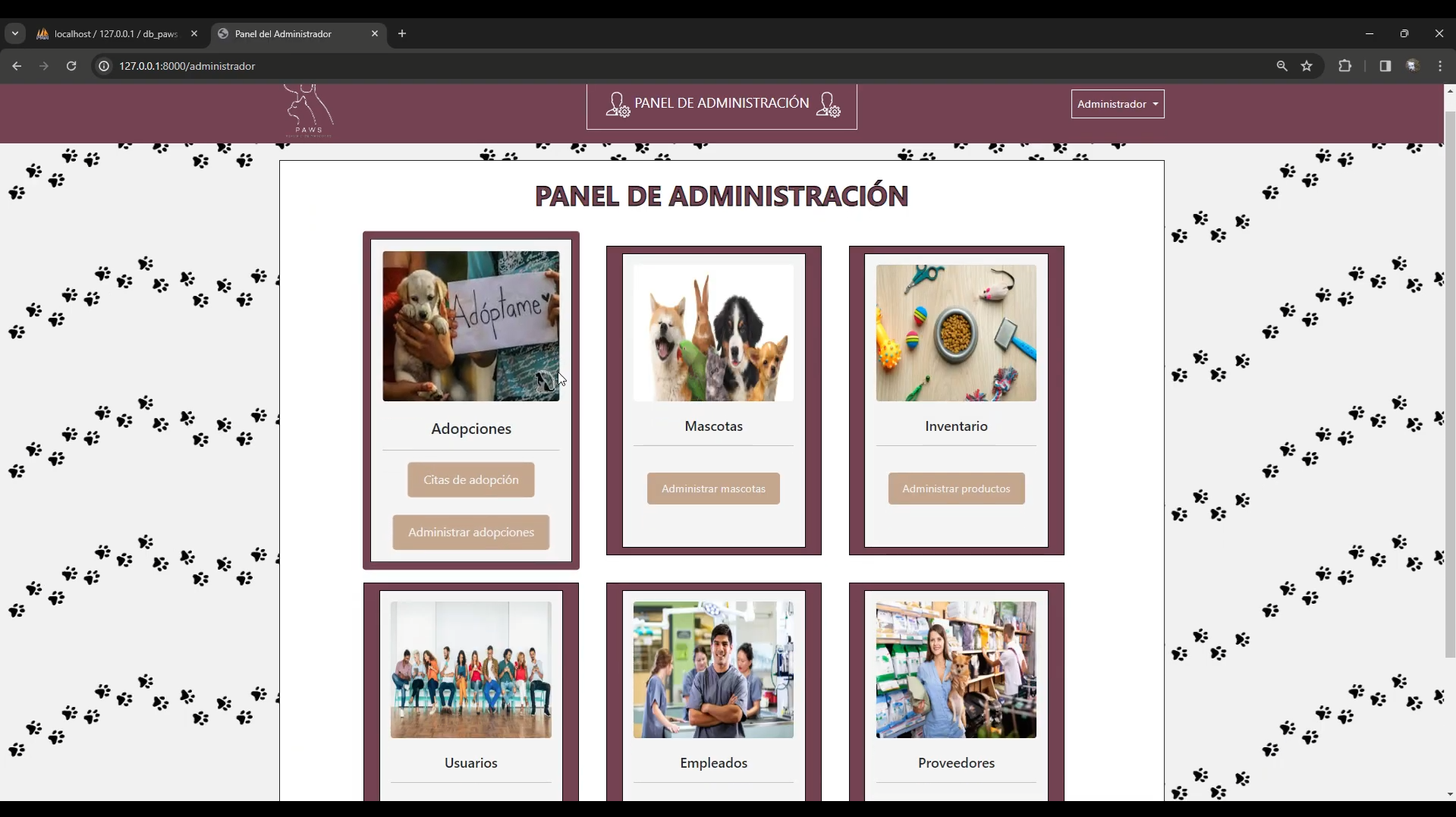View site information via the lock icon
The width and height of the screenshot is (1456, 817).
coord(104,66)
